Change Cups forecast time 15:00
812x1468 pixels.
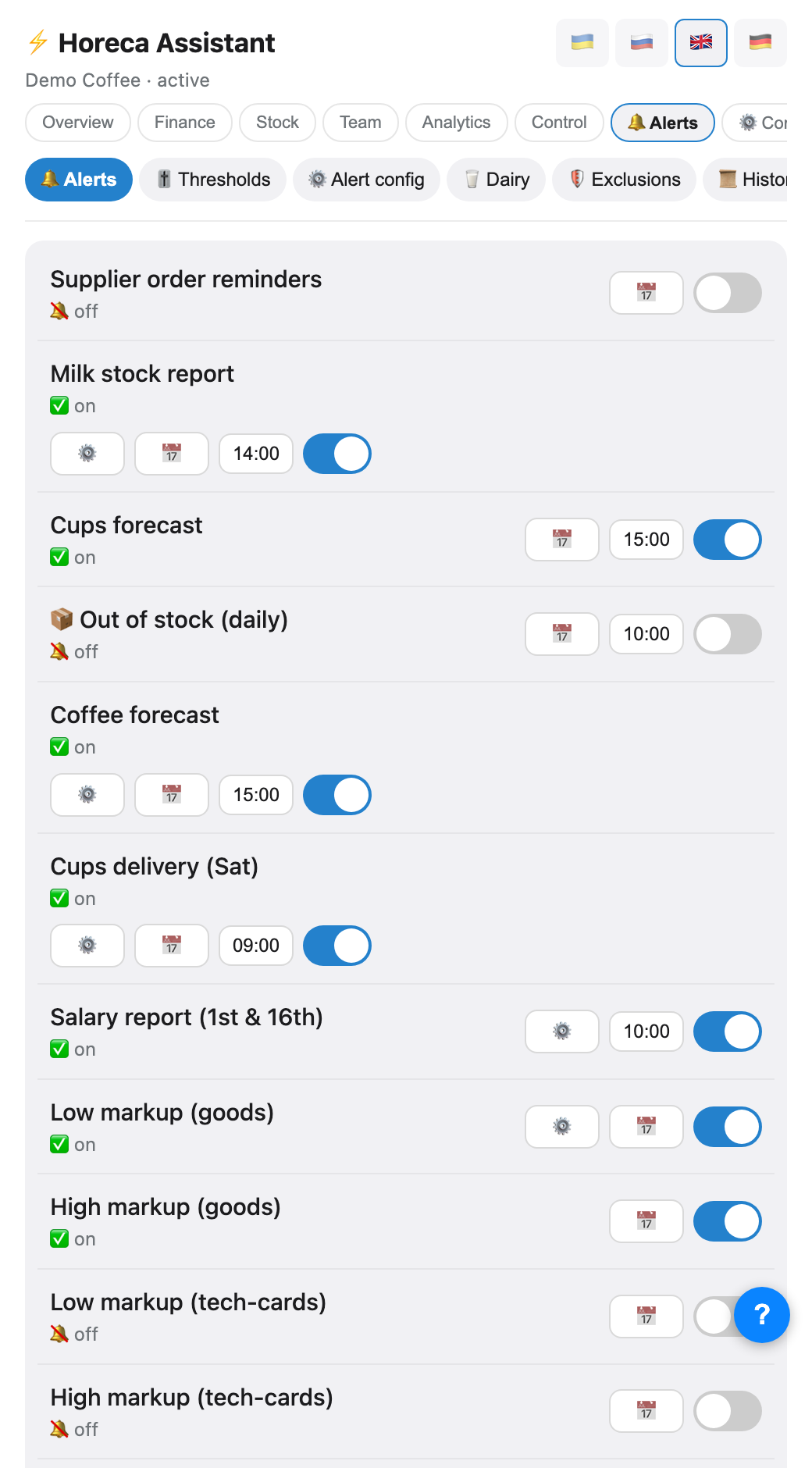pos(646,540)
